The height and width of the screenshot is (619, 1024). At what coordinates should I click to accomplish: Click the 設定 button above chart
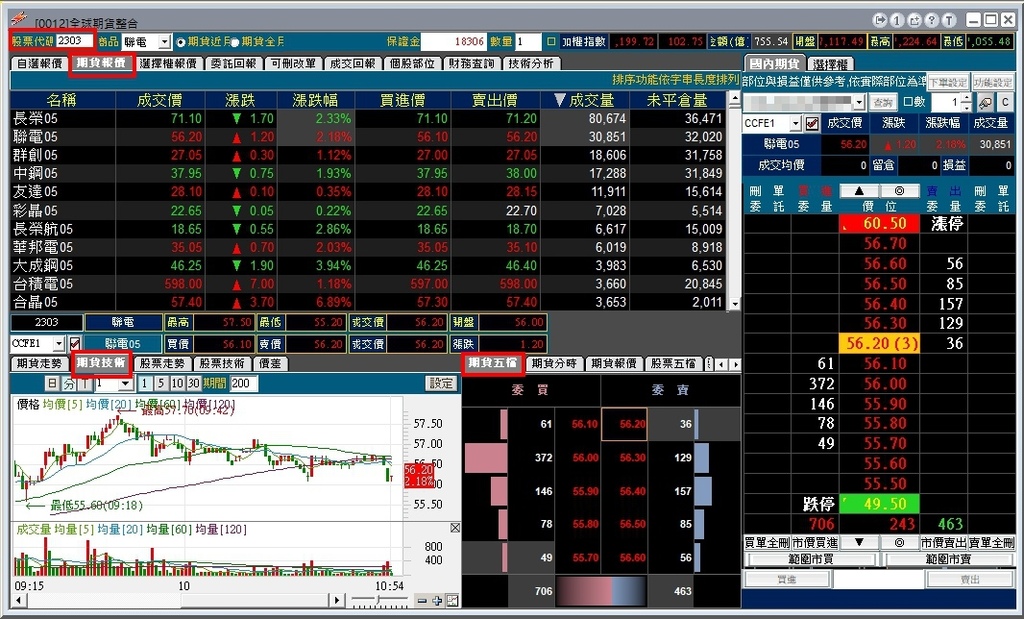pyautogui.click(x=441, y=383)
